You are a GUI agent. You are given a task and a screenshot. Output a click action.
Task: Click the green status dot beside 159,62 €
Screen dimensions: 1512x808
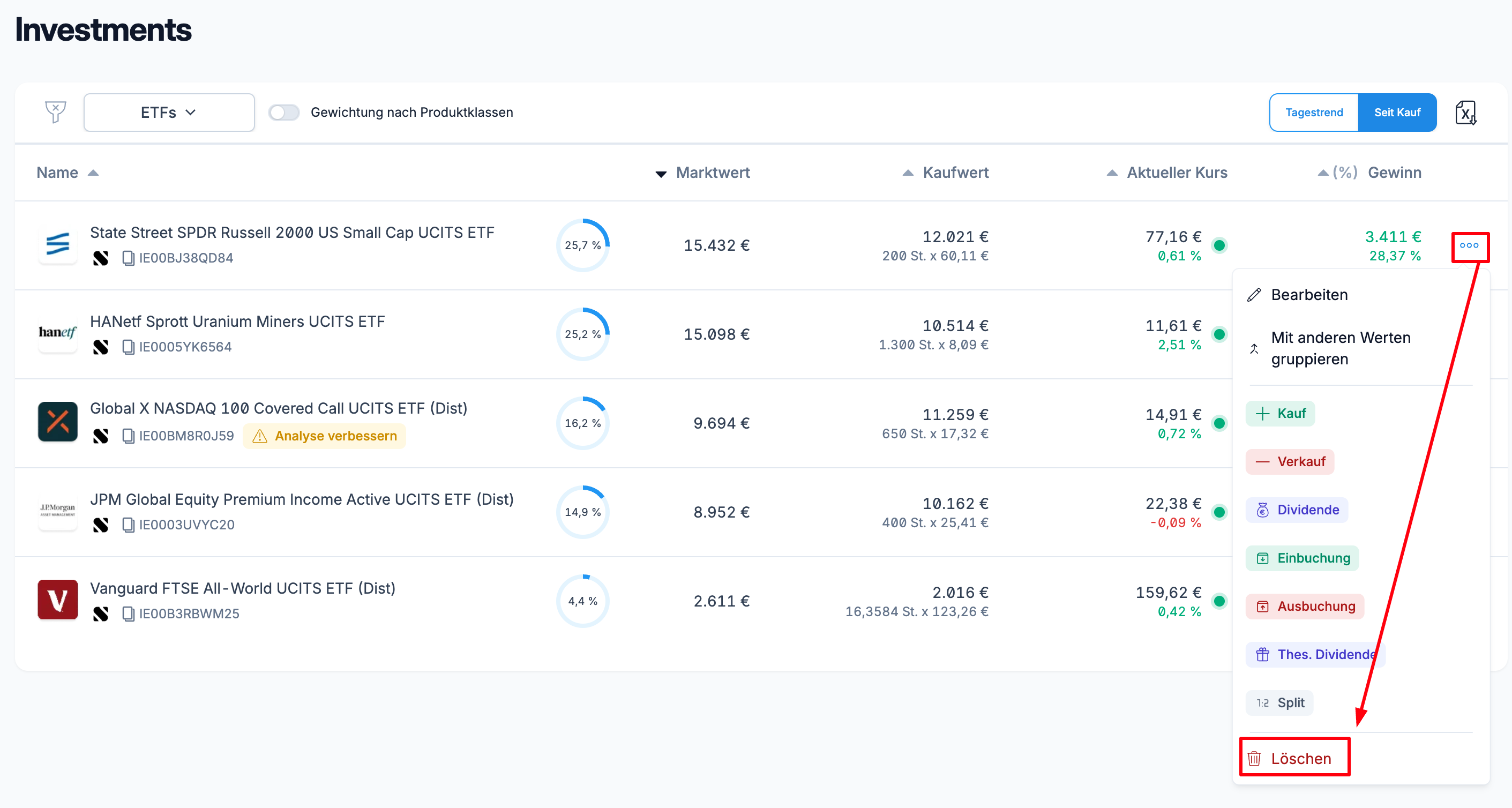pyautogui.click(x=1219, y=601)
